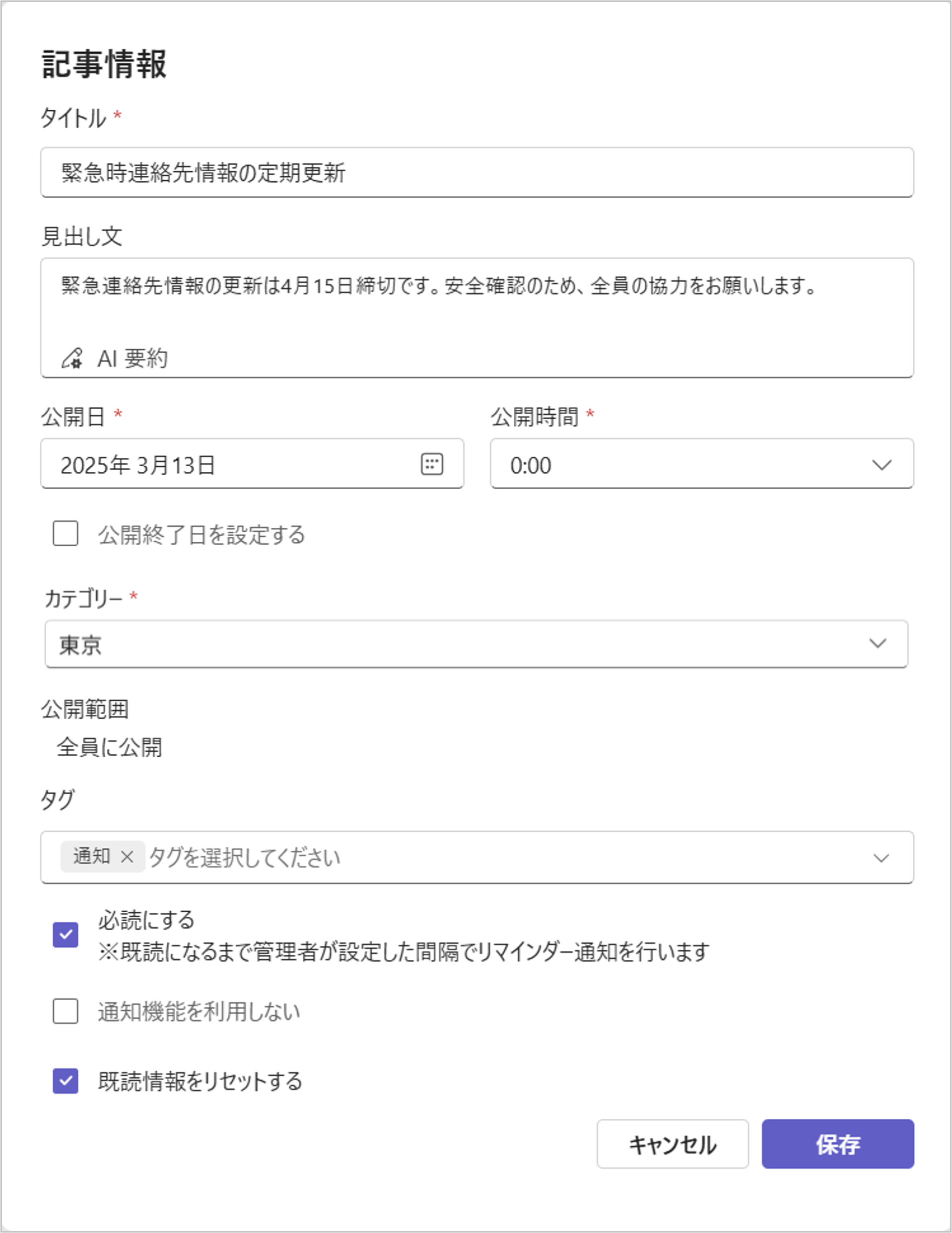Open the カテゴリー dropdown showing 東京
Viewport: 952px width, 1233px height.
click(476, 644)
